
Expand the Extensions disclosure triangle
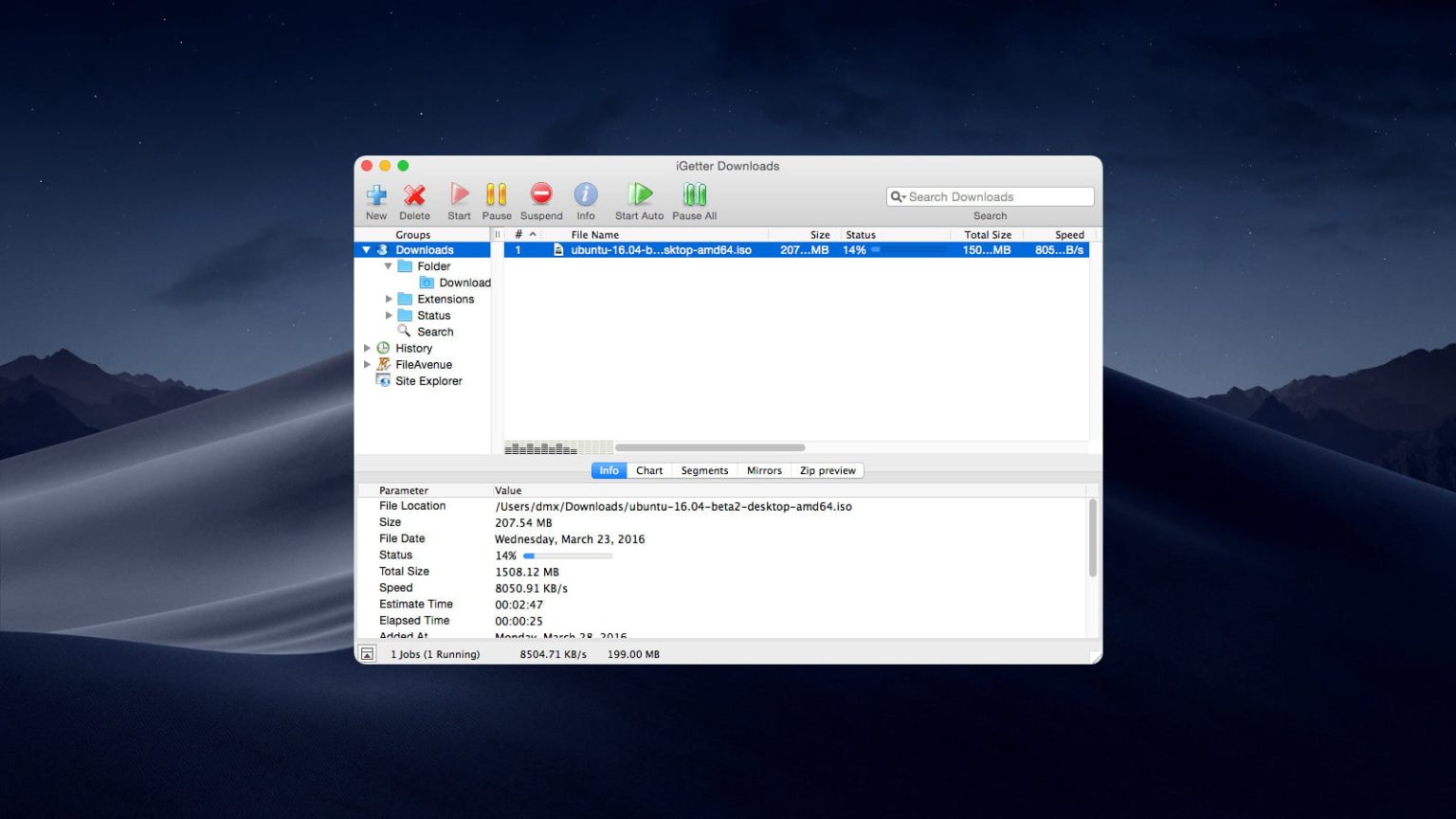click(389, 299)
